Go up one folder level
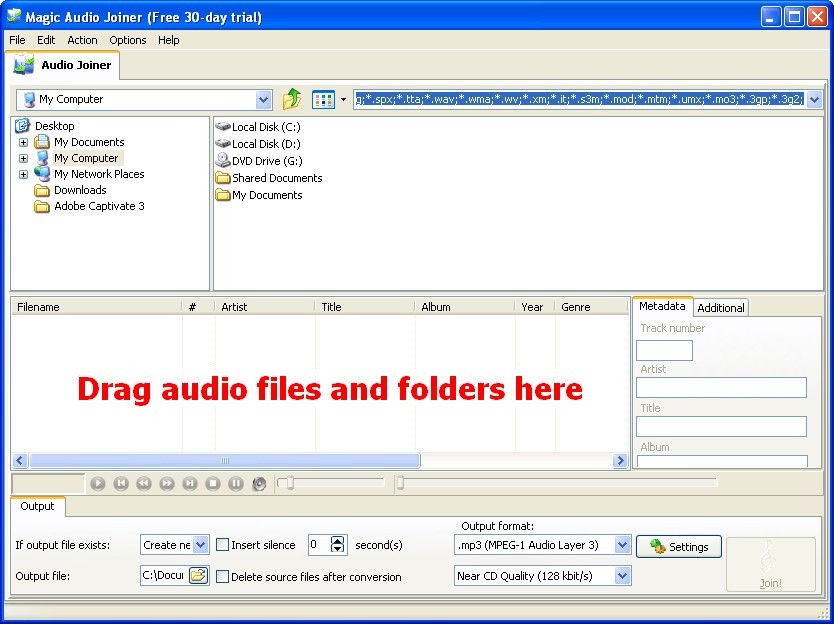 [x=291, y=99]
